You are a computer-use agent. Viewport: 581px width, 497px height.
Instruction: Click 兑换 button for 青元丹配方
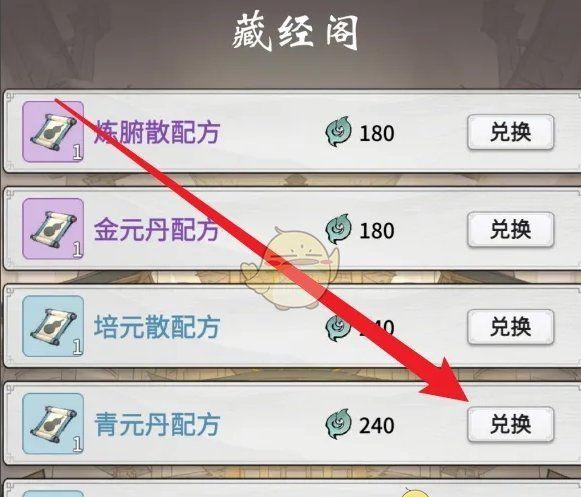511,424
